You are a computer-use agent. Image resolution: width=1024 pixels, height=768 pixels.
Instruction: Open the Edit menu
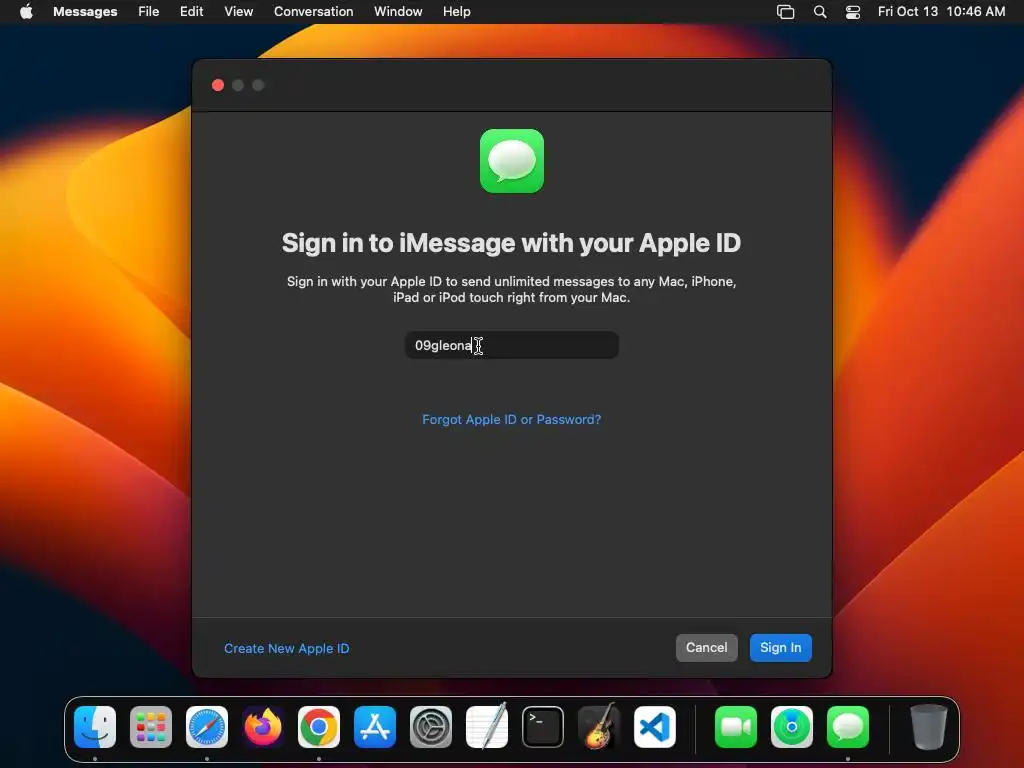tap(191, 11)
